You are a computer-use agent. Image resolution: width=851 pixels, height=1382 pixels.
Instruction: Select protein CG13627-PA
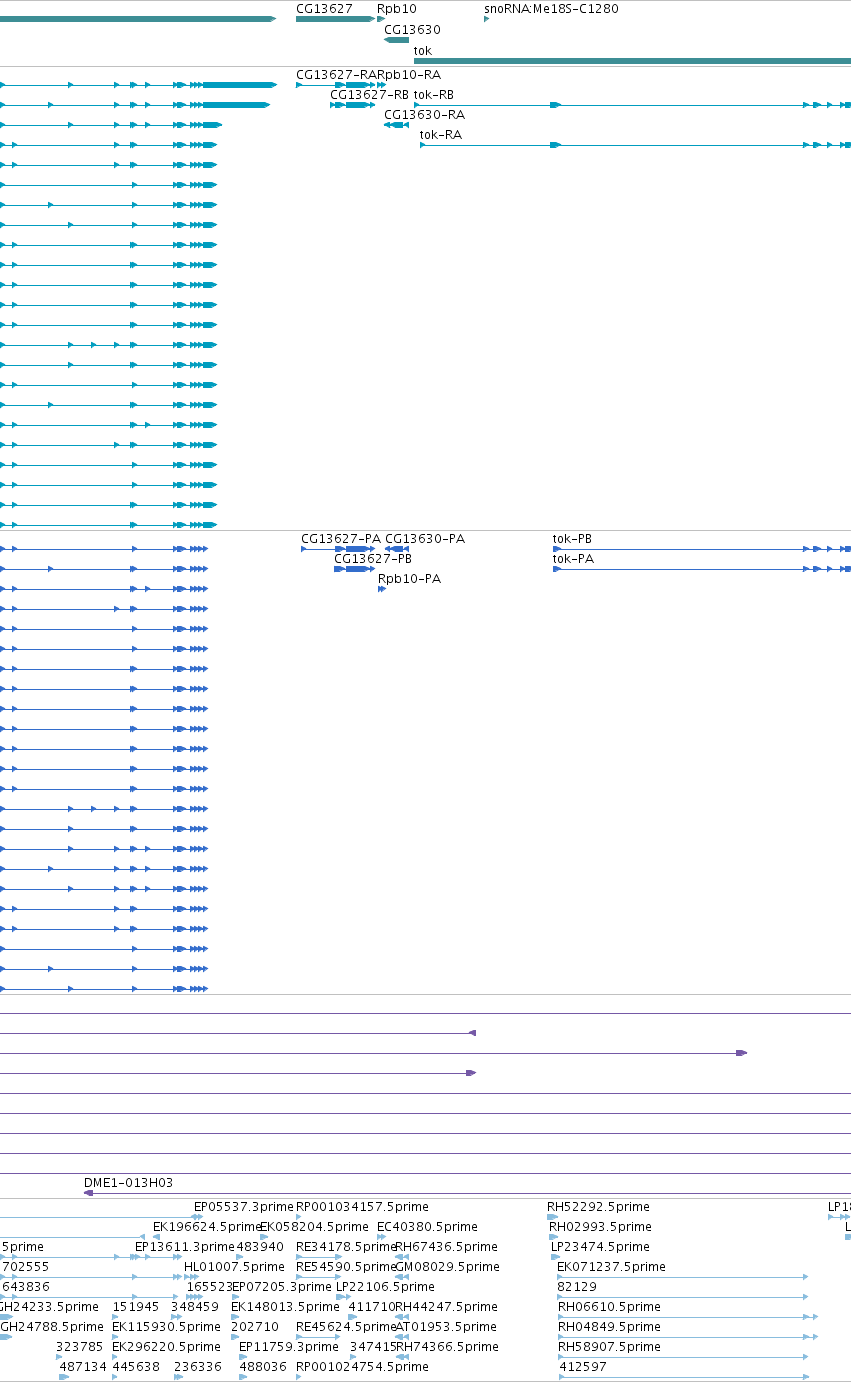341,538
